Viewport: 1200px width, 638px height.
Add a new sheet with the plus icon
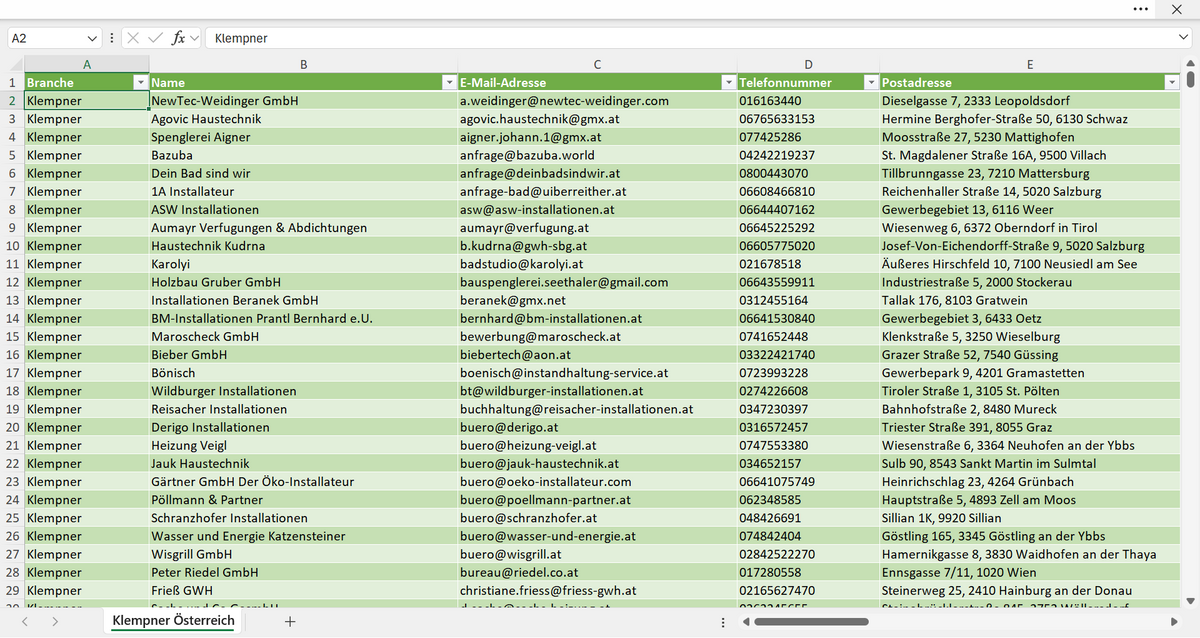290,622
